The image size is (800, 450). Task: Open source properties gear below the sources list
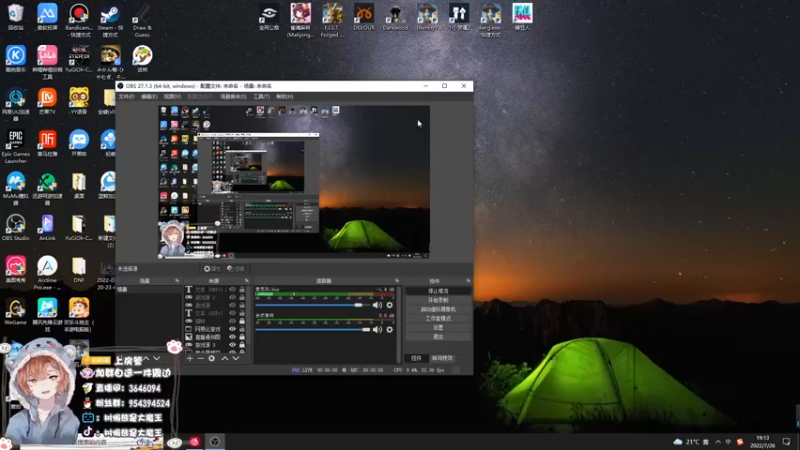[212, 359]
